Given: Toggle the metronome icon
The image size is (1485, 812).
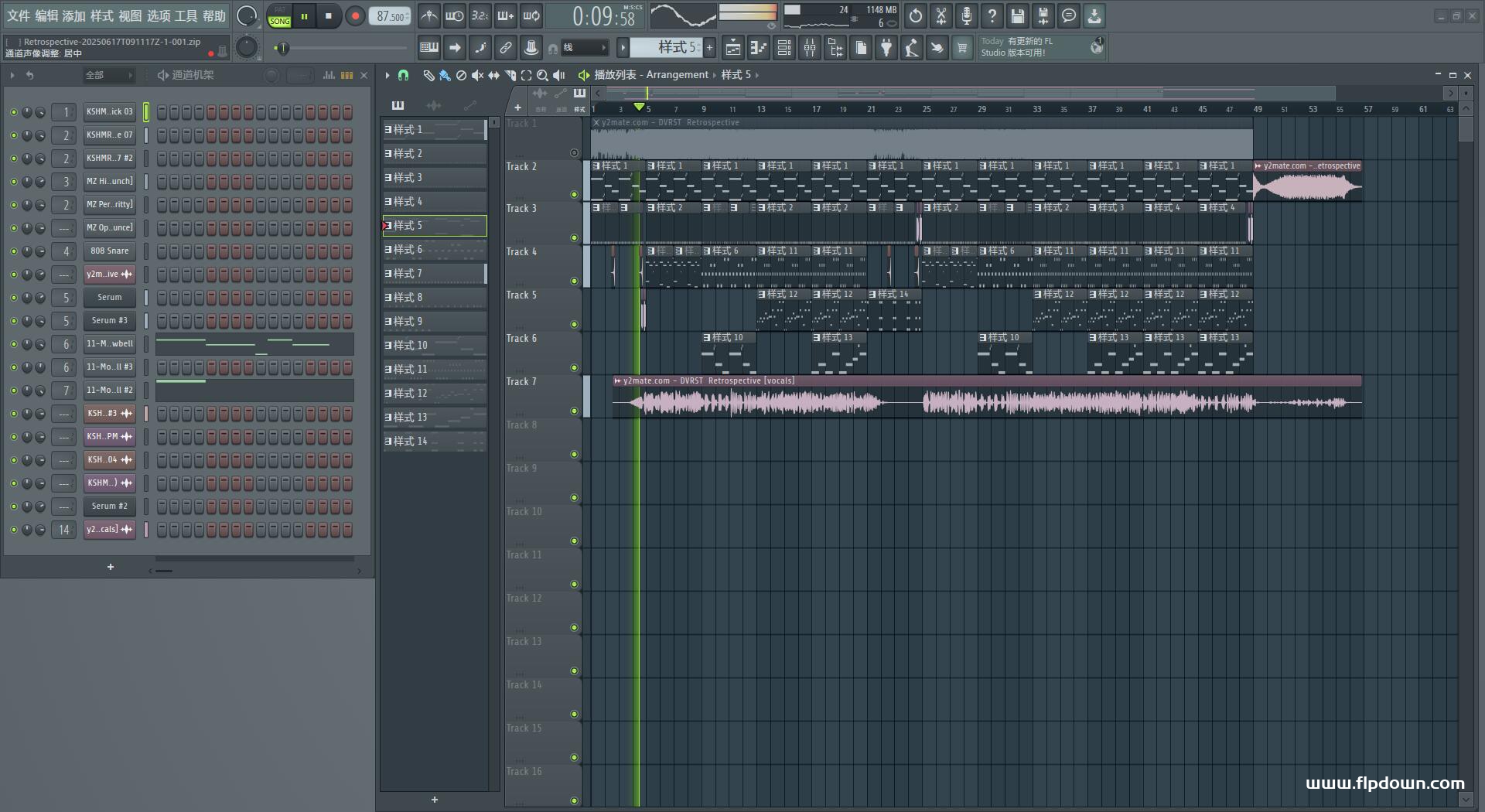Looking at the screenshot, I should click(x=429, y=15).
